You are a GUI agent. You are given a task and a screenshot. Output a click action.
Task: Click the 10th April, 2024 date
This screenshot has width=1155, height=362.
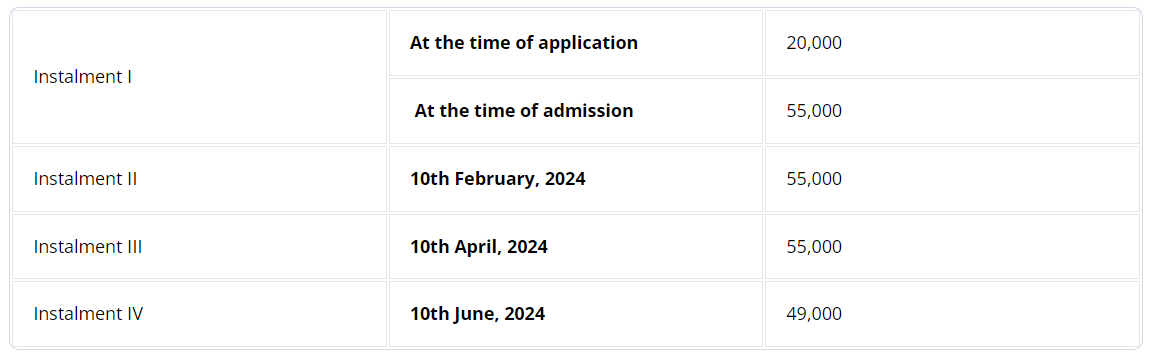tap(479, 247)
